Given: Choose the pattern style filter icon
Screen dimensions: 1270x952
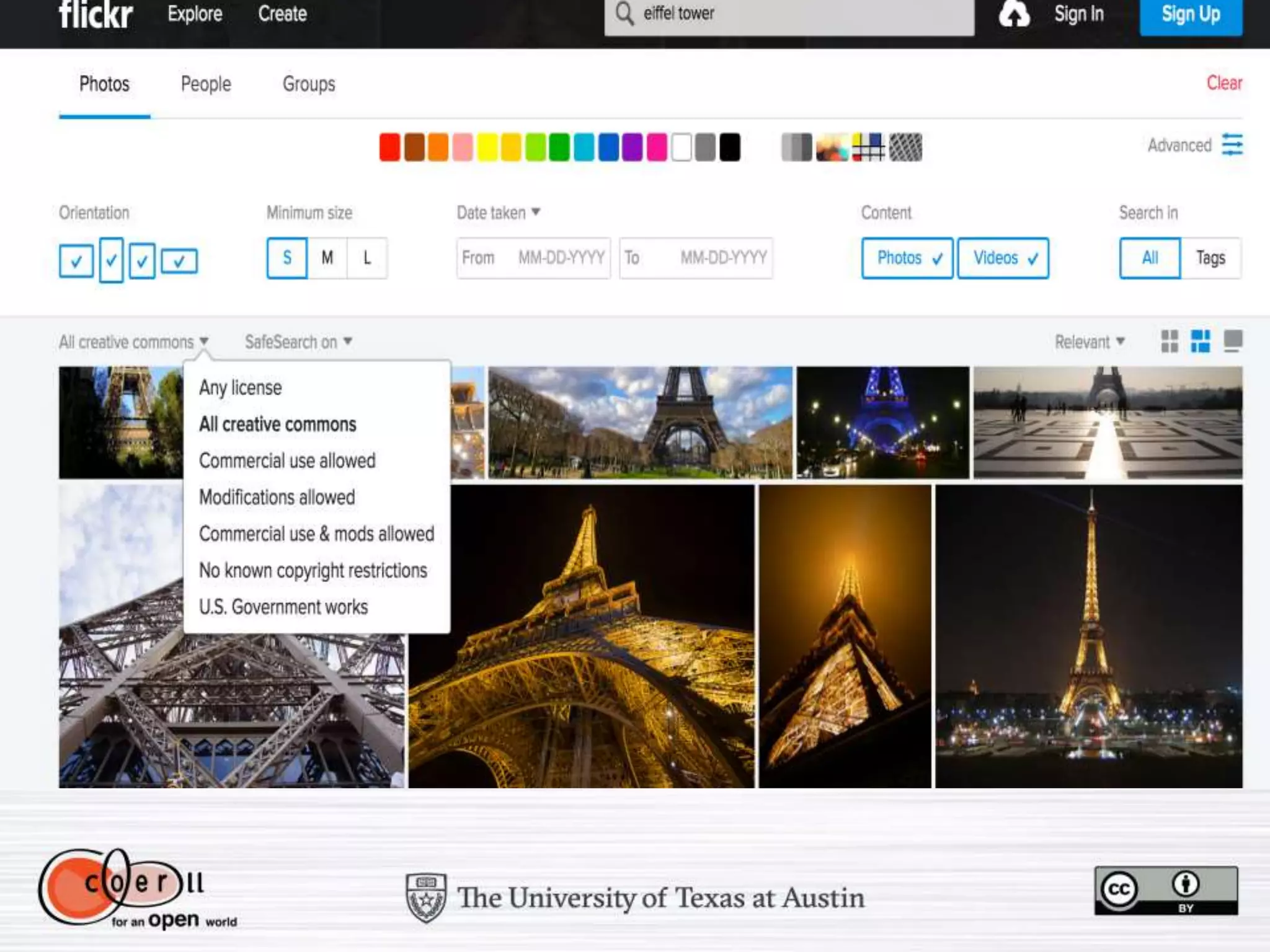Looking at the screenshot, I should [905, 148].
